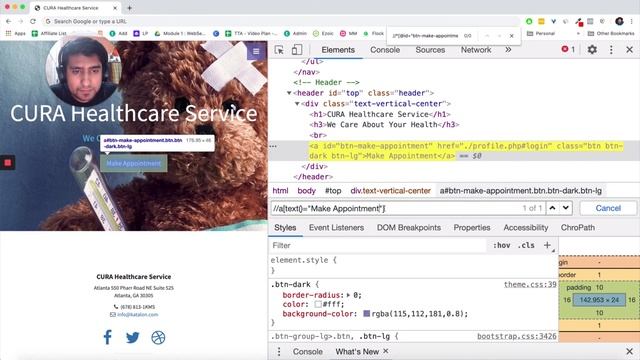
Task: Open the Event Listeners sub-tab
Action: click(336, 228)
